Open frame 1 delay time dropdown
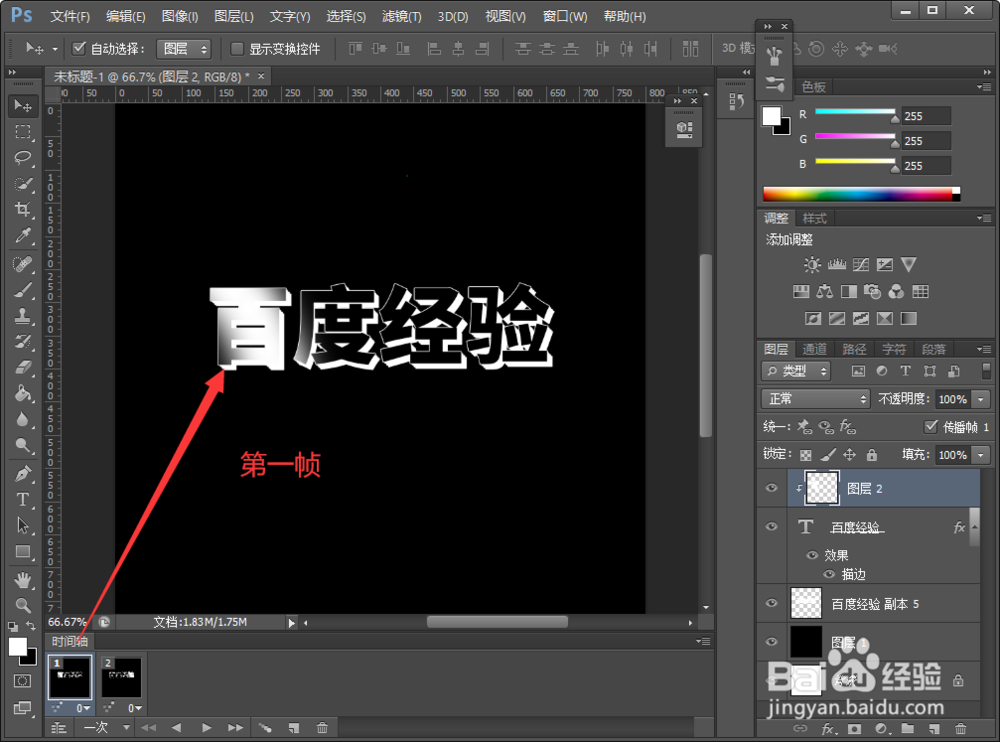 83,708
